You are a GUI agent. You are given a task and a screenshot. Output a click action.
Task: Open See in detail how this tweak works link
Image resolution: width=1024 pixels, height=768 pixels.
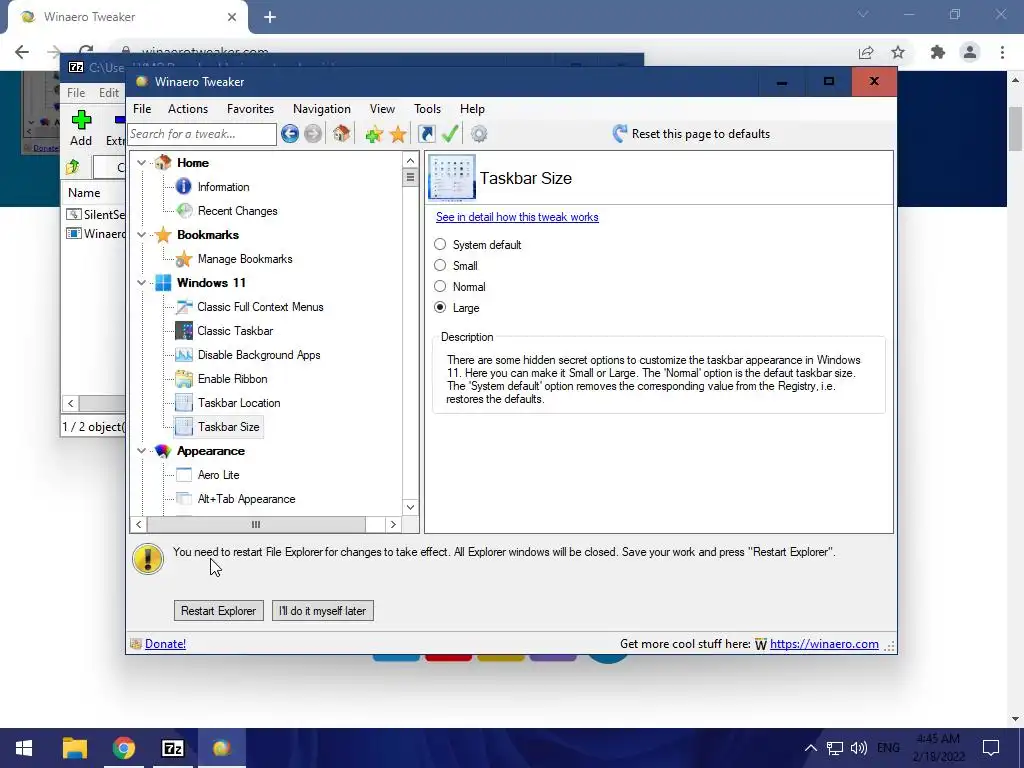pos(517,217)
